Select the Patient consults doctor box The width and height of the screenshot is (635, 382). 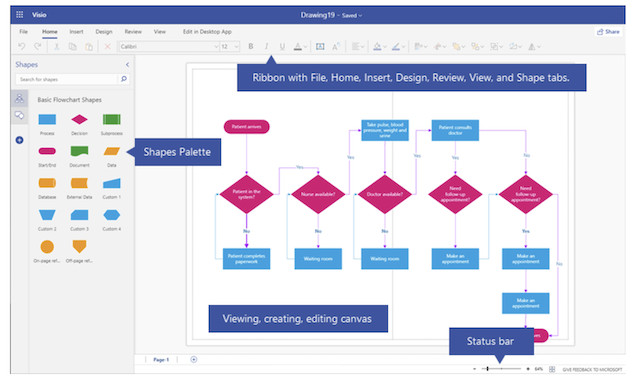point(455,130)
